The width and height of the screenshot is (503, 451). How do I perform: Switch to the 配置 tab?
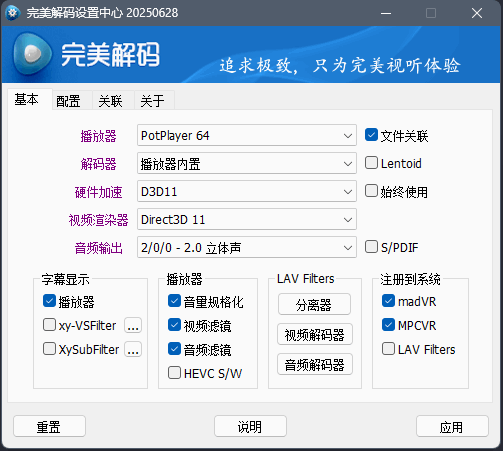68,101
